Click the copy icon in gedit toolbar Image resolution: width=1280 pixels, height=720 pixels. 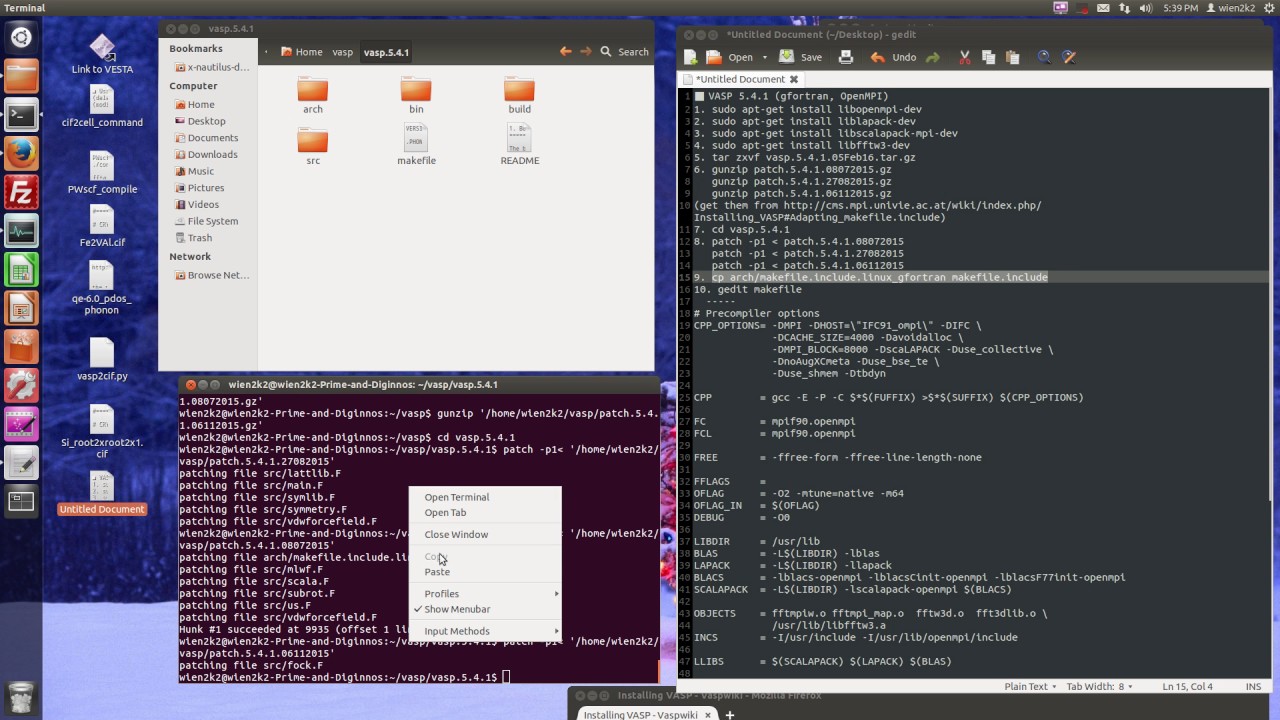[988, 57]
